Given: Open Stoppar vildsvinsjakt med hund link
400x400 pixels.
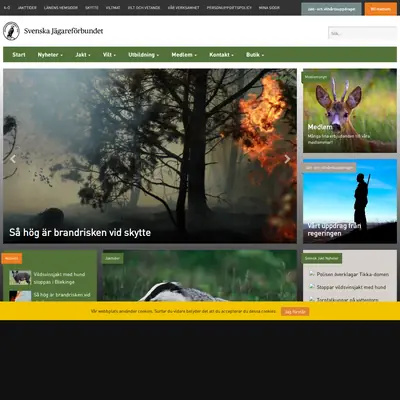Looking at the screenshot, I should click(351, 287).
